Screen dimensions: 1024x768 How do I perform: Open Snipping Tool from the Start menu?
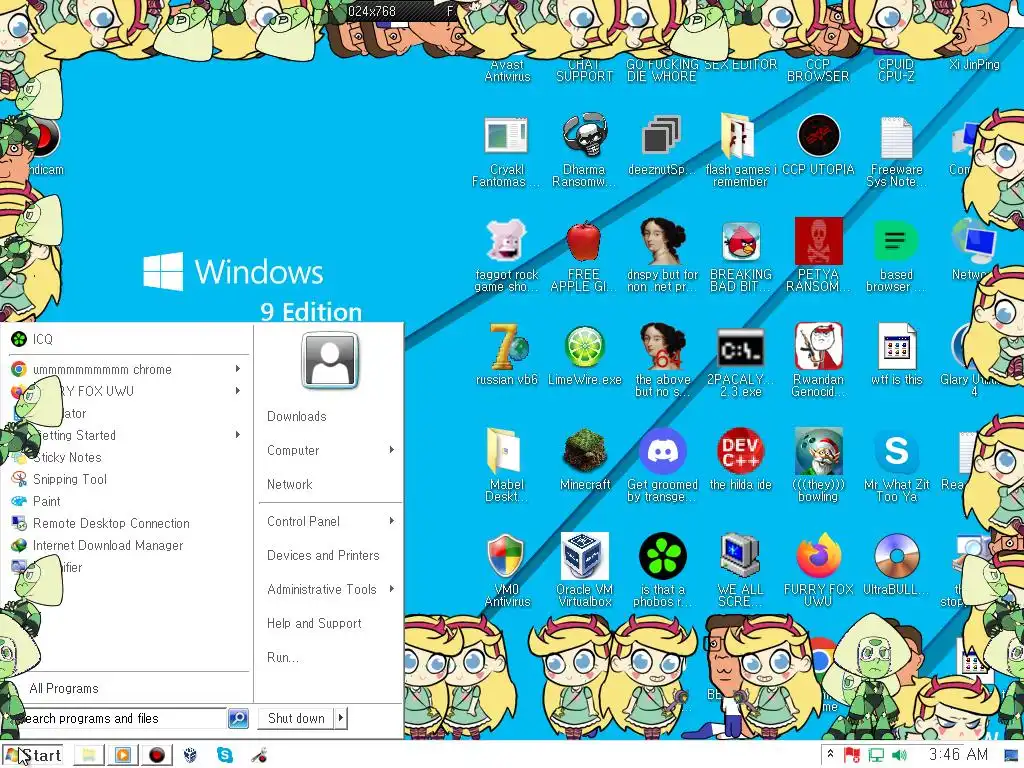127,479
